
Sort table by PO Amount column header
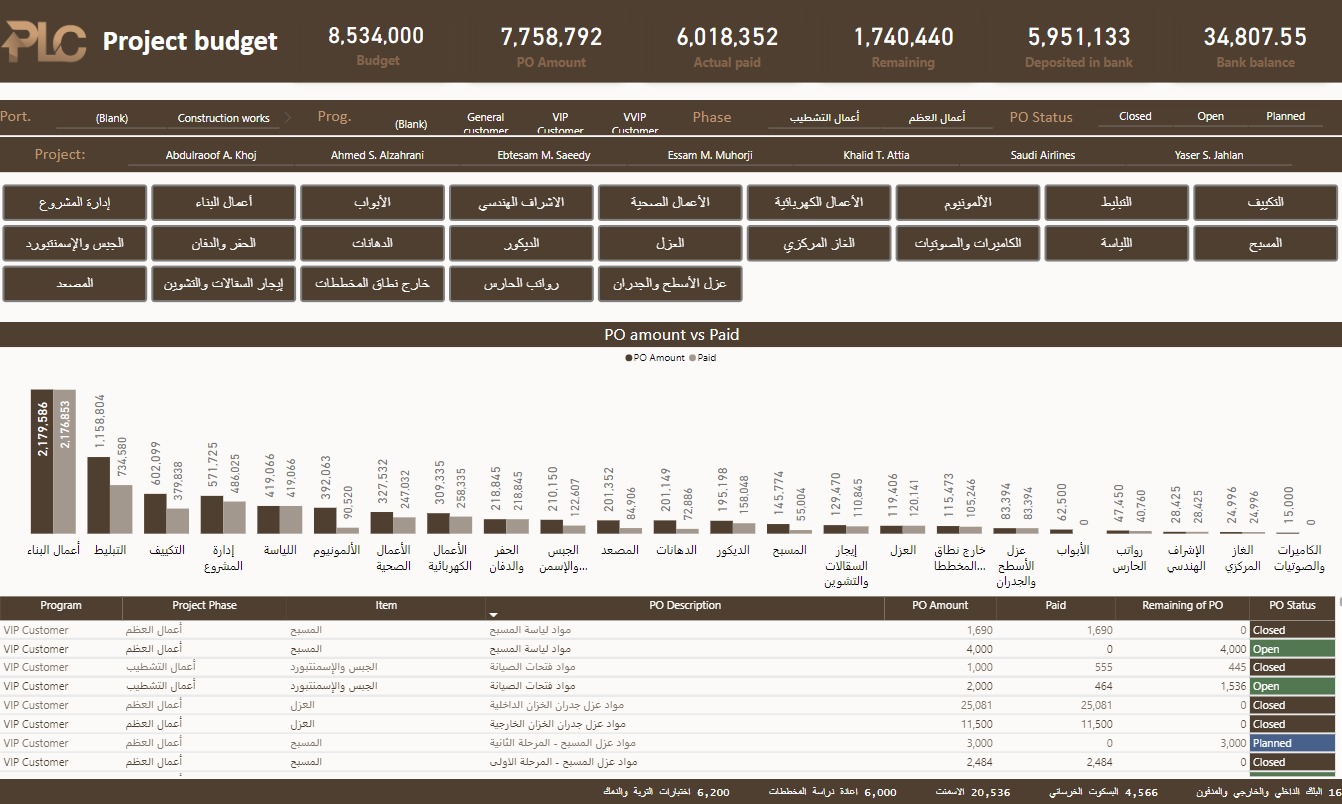coord(940,605)
